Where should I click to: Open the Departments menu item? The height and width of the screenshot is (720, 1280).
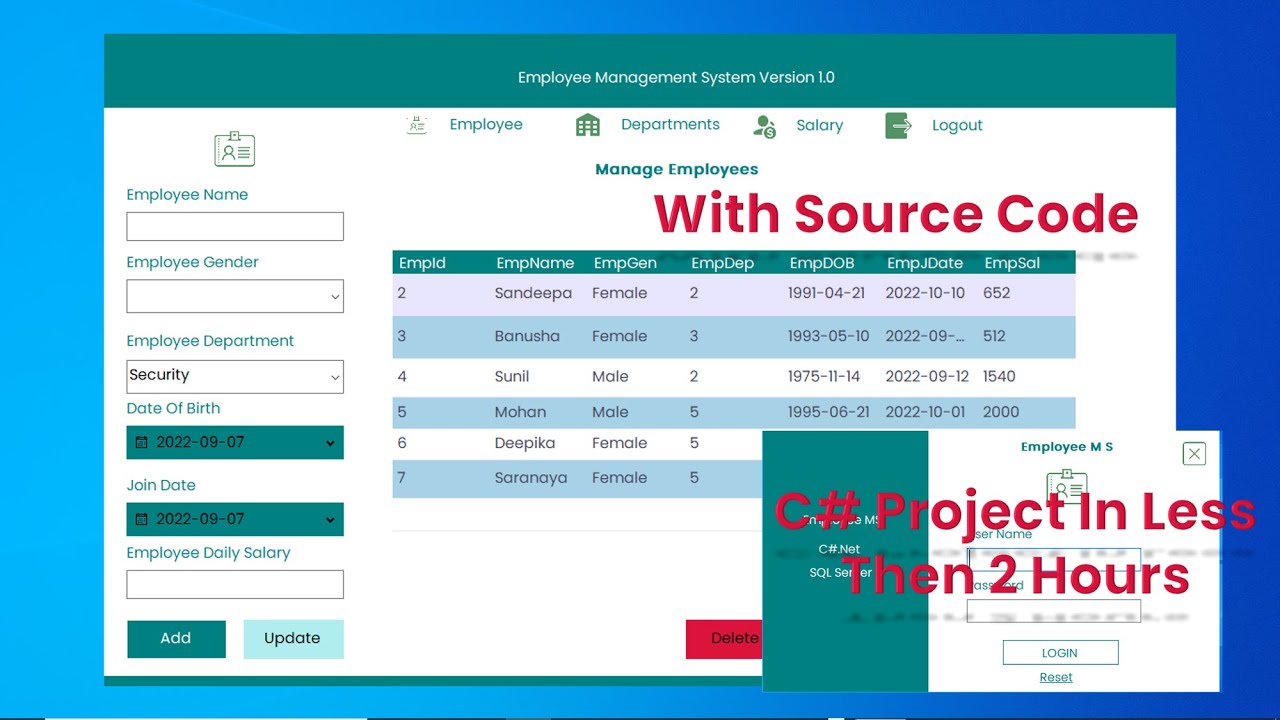(670, 125)
